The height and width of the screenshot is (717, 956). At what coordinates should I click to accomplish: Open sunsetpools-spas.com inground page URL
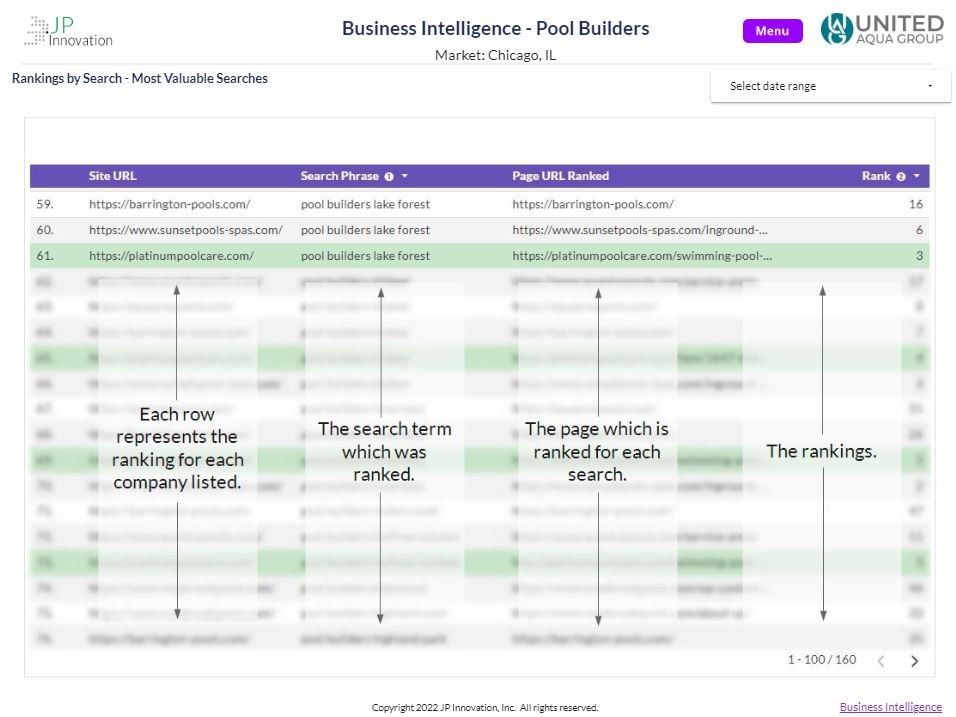click(640, 230)
